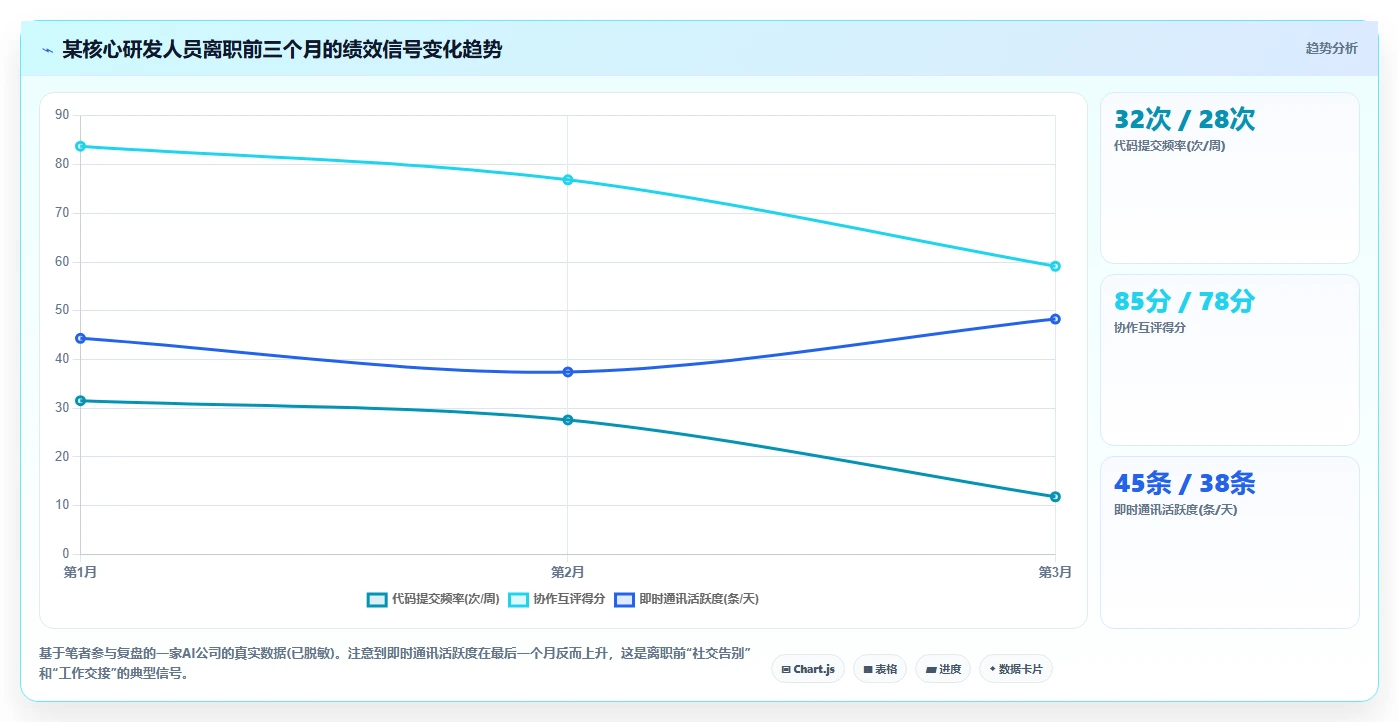1399x722 pixels.
Task: Toggle 代码提交频率(次/周) legend series
Action: (x=433, y=599)
